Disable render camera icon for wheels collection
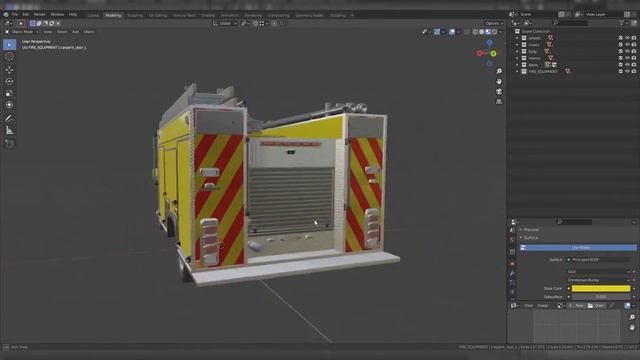The width and height of the screenshot is (640, 360). click(x=634, y=38)
